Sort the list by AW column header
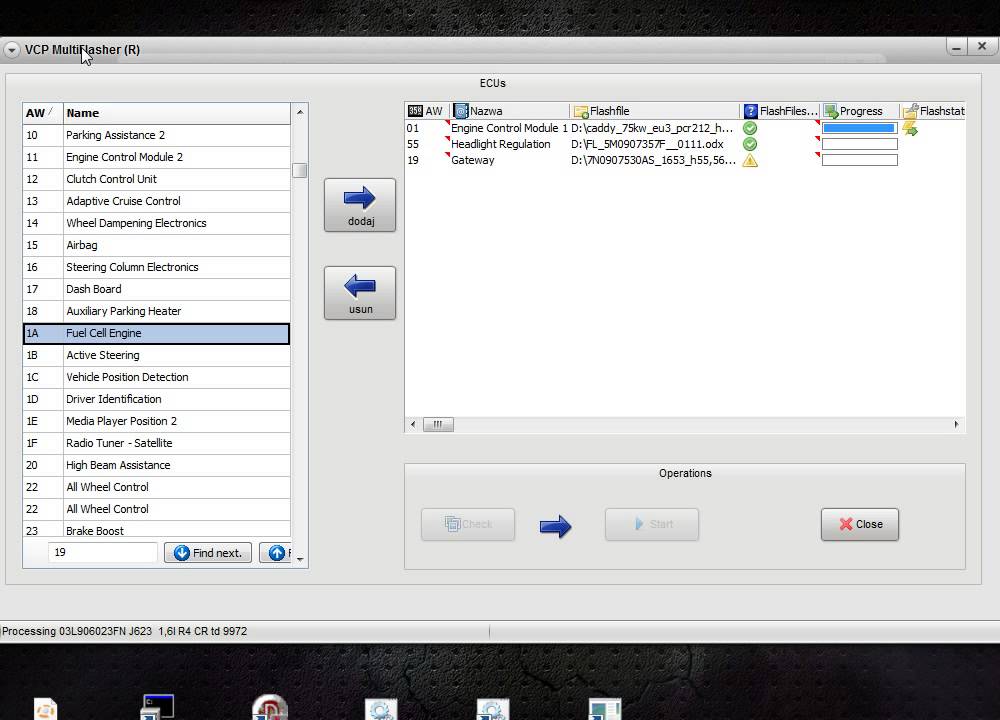1000x720 pixels. click(43, 113)
